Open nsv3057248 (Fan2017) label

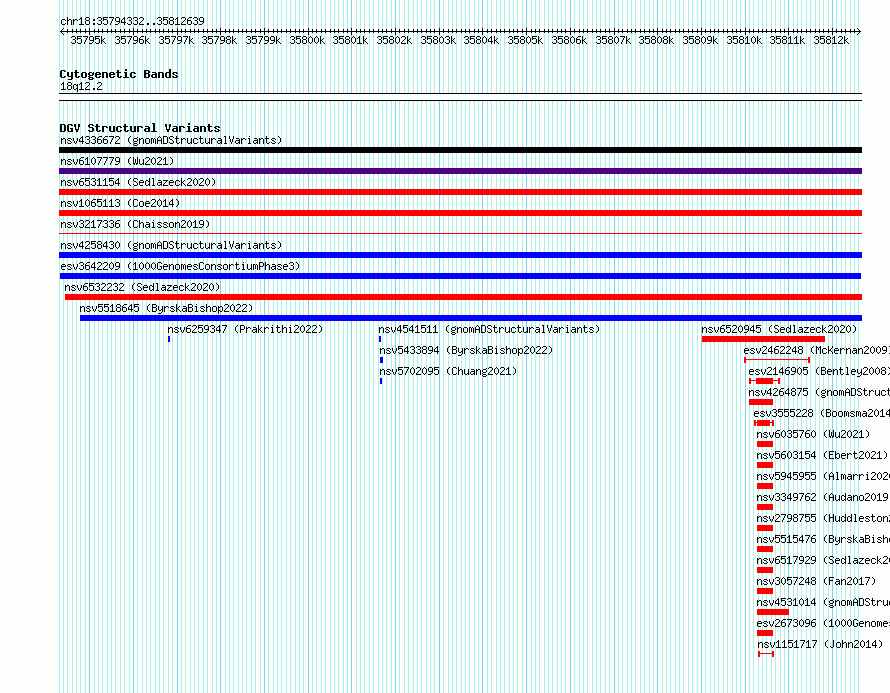[x=816, y=581]
